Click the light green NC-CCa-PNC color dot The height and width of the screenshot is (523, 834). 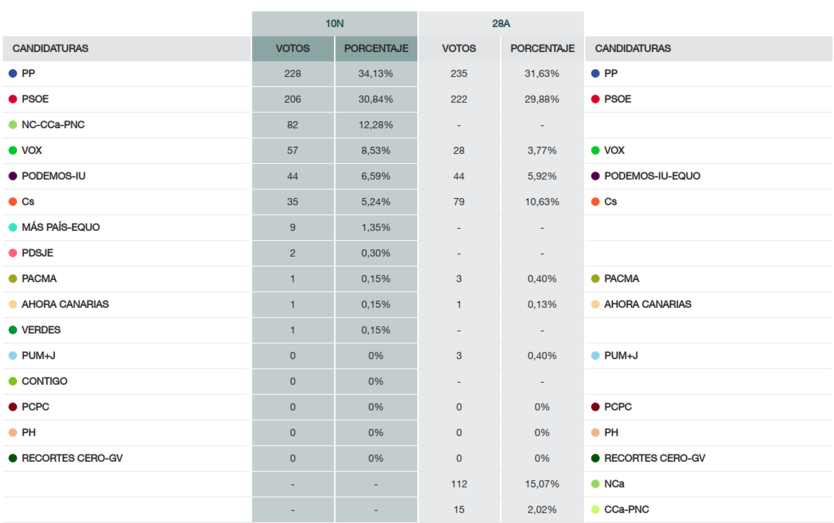[x=12, y=125]
